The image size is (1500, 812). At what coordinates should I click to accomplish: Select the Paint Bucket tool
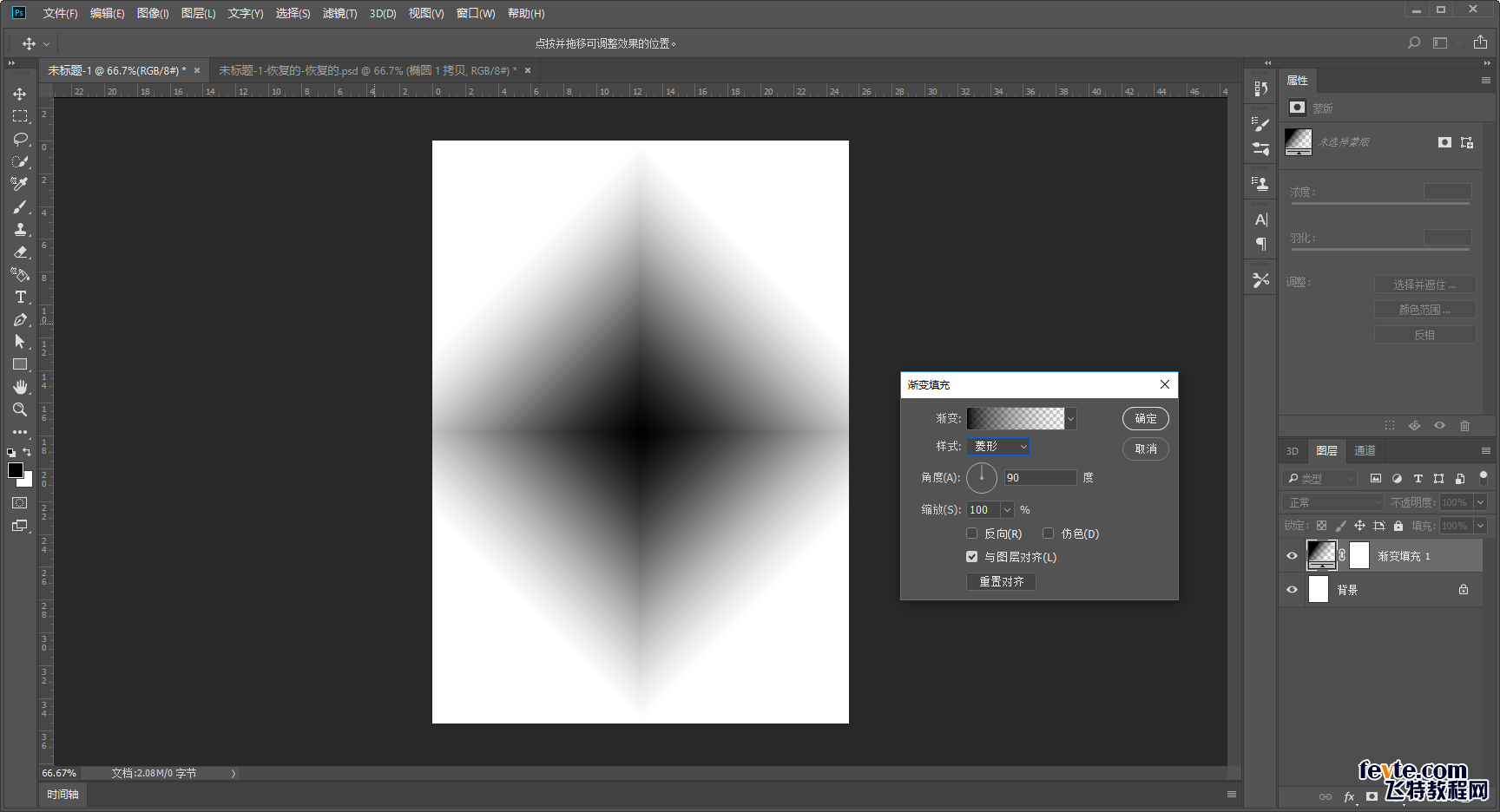tap(20, 274)
